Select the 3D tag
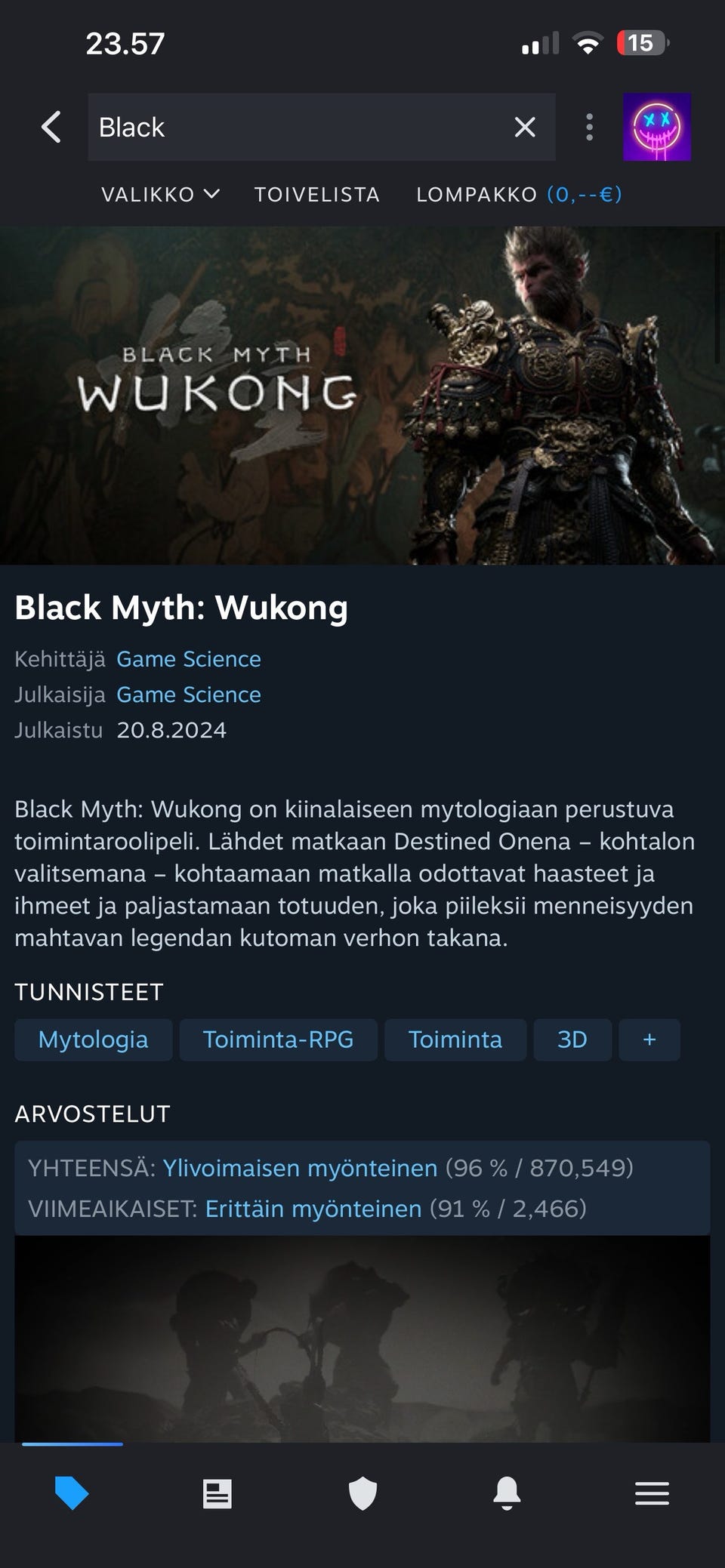The height and width of the screenshot is (1568, 725). 572,1040
